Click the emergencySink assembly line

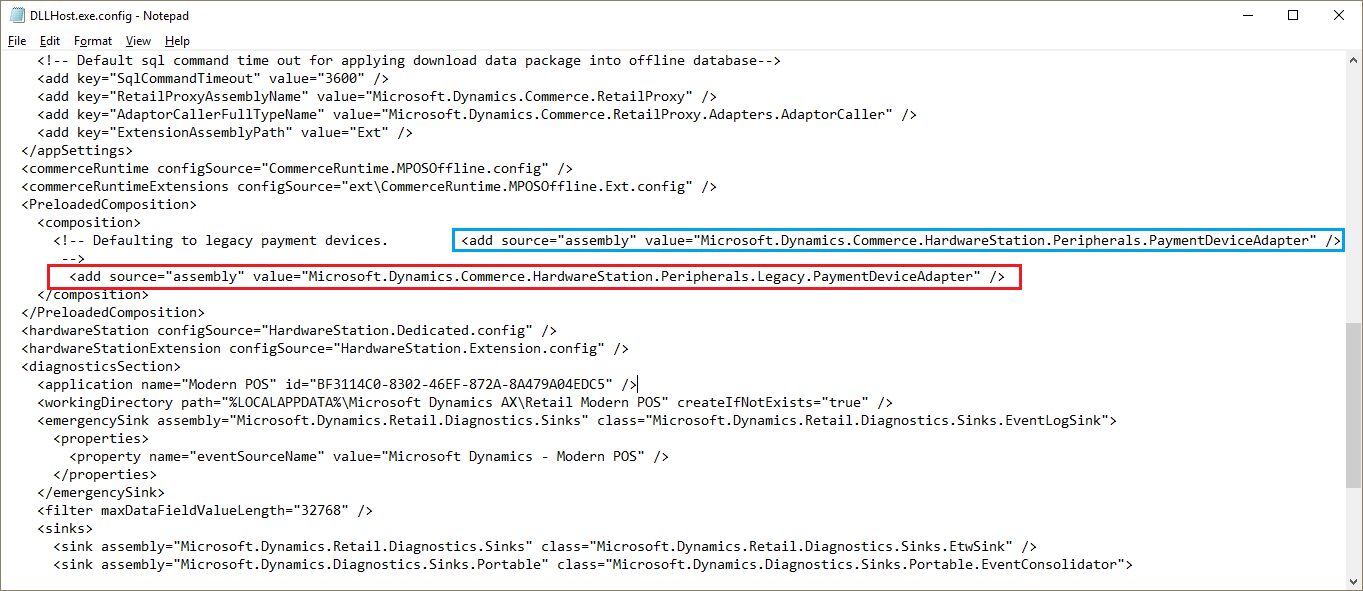pos(577,420)
